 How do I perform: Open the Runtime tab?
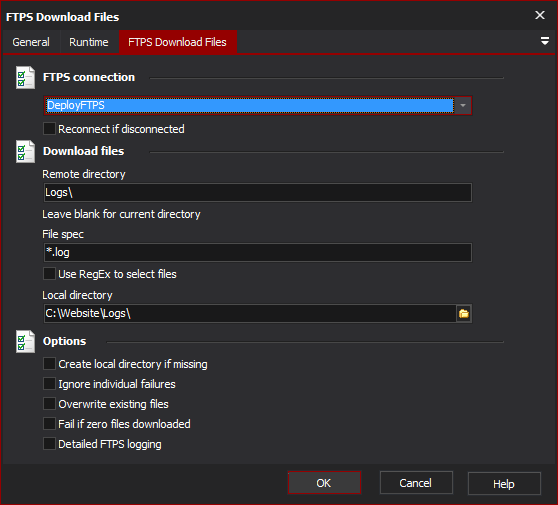click(89, 42)
